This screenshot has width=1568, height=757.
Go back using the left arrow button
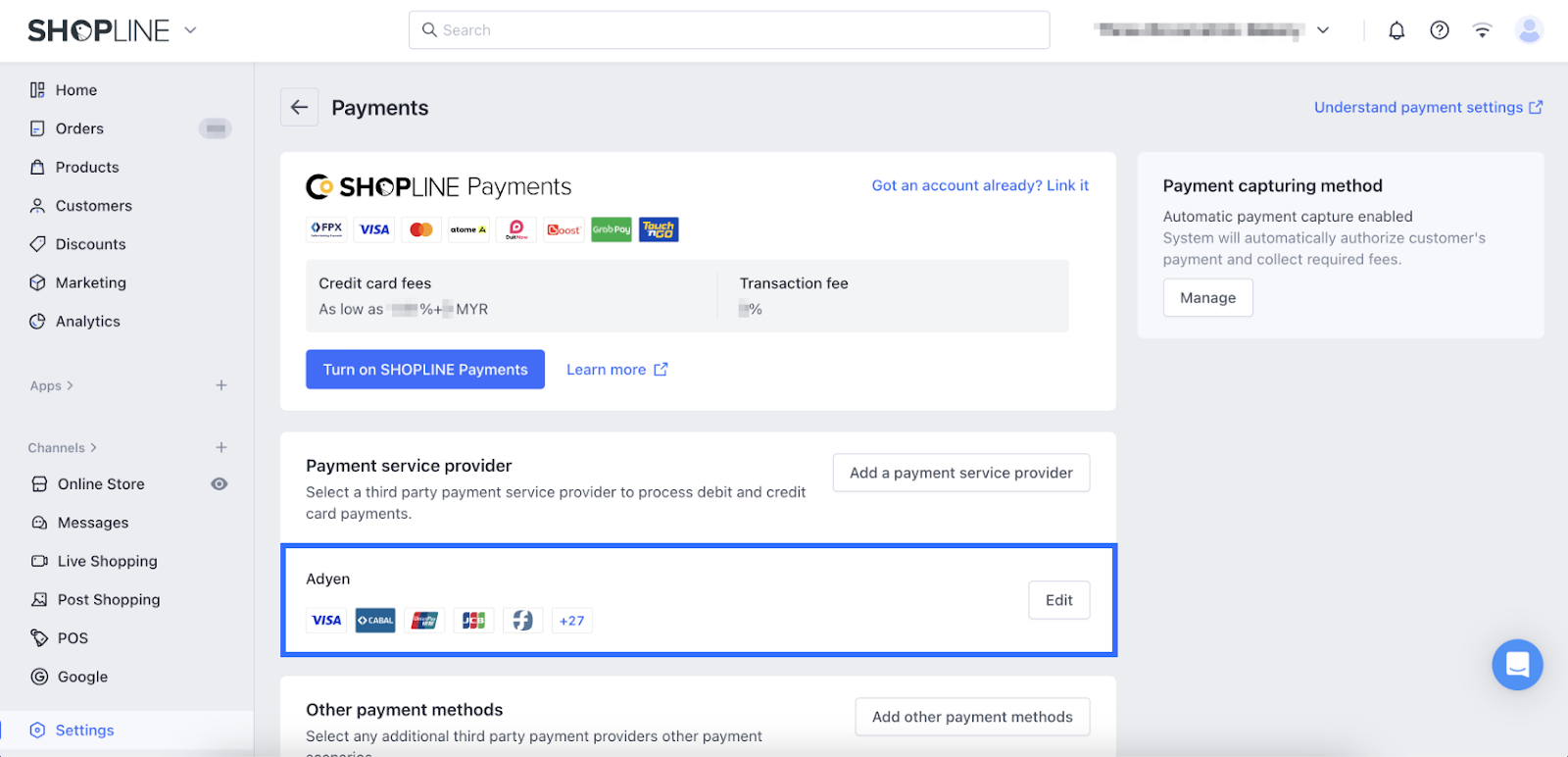point(300,107)
